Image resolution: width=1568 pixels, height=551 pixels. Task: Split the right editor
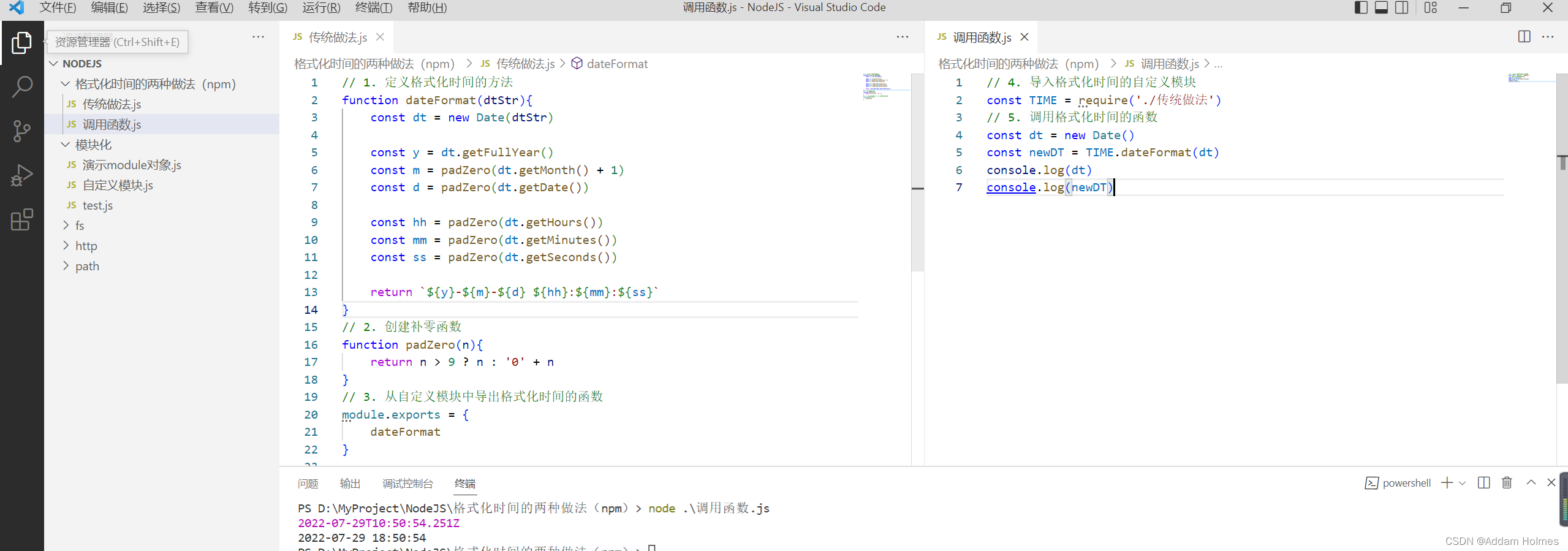click(1524, 37)
